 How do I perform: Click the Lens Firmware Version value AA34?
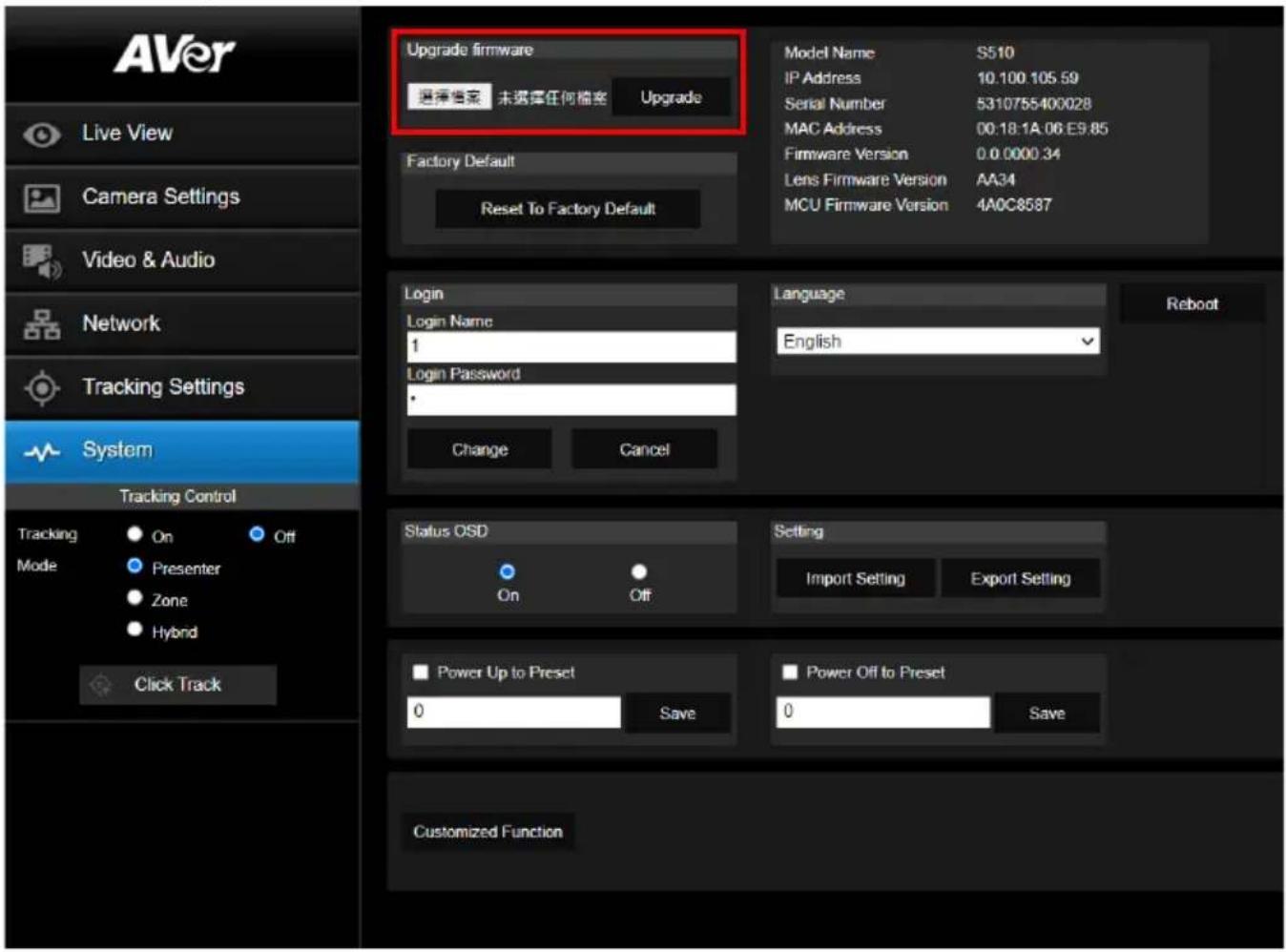coord(995,179)
